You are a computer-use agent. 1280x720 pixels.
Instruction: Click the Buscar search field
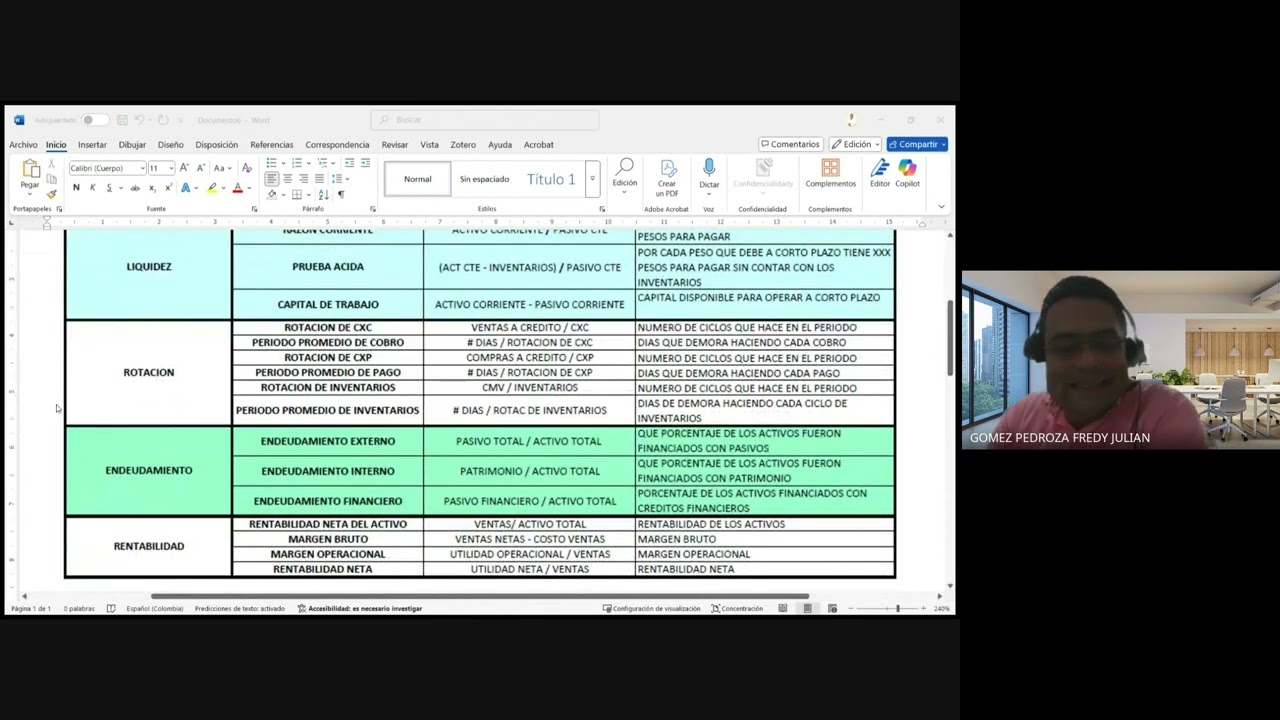point(485,120)
